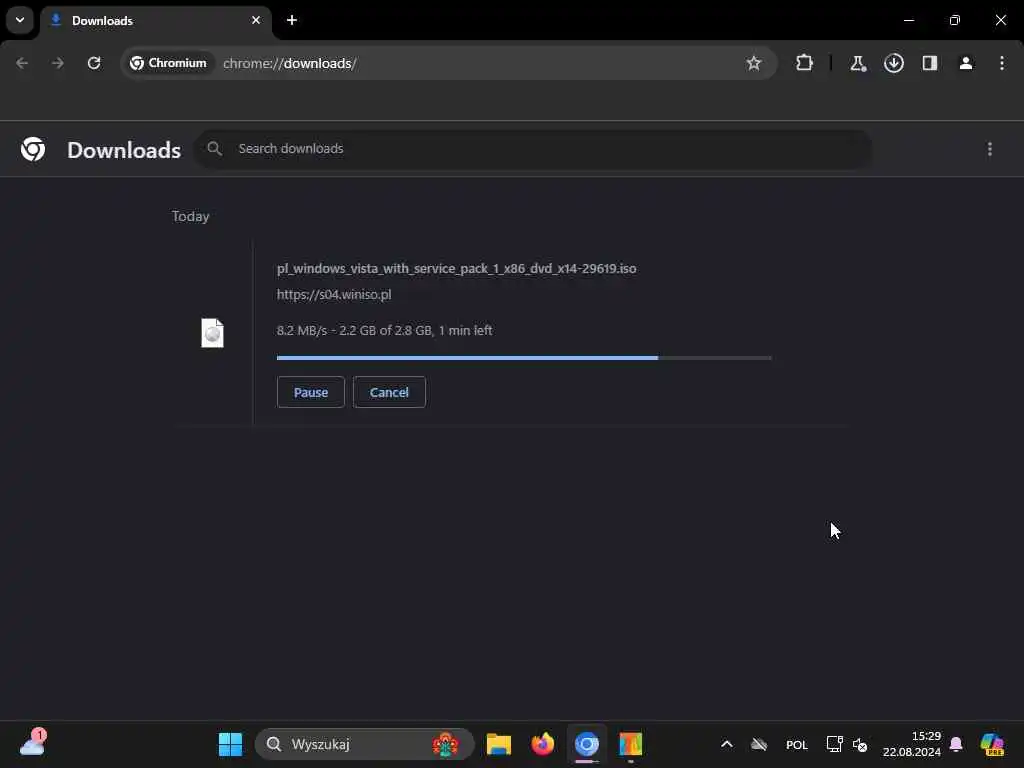Go back to previous page
This screenshot has height=768, width=1024.
(x=22, y=63)
